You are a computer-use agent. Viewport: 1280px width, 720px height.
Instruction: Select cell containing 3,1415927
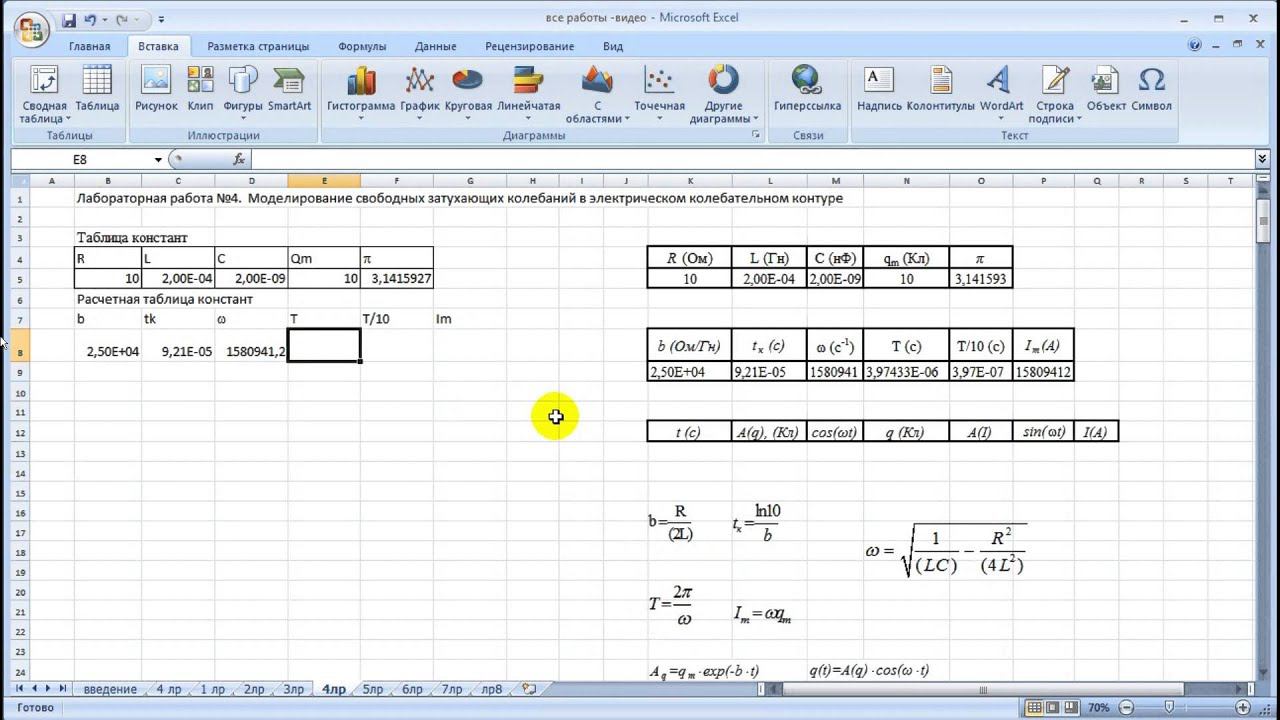pos(397,279)
